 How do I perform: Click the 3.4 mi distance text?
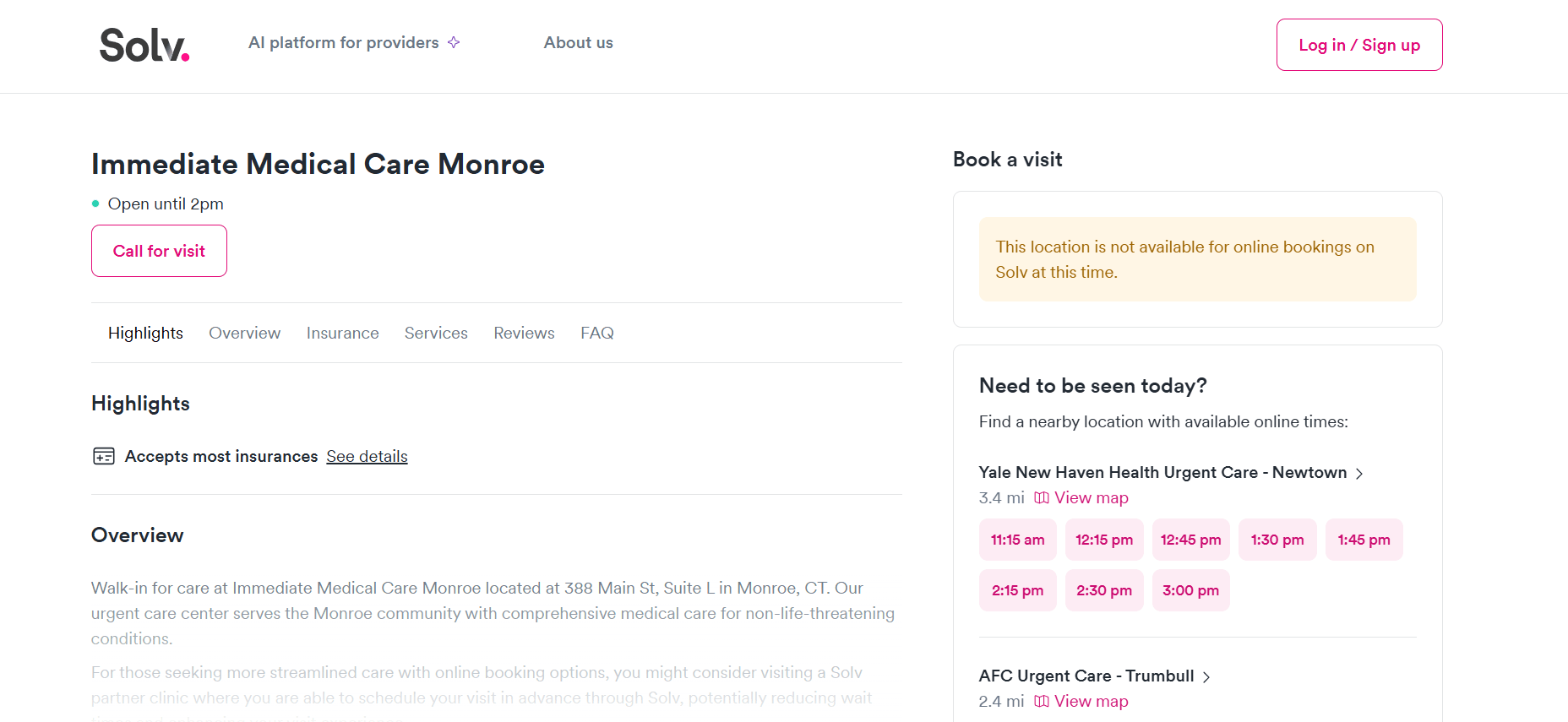click(x=1002, y=497)
